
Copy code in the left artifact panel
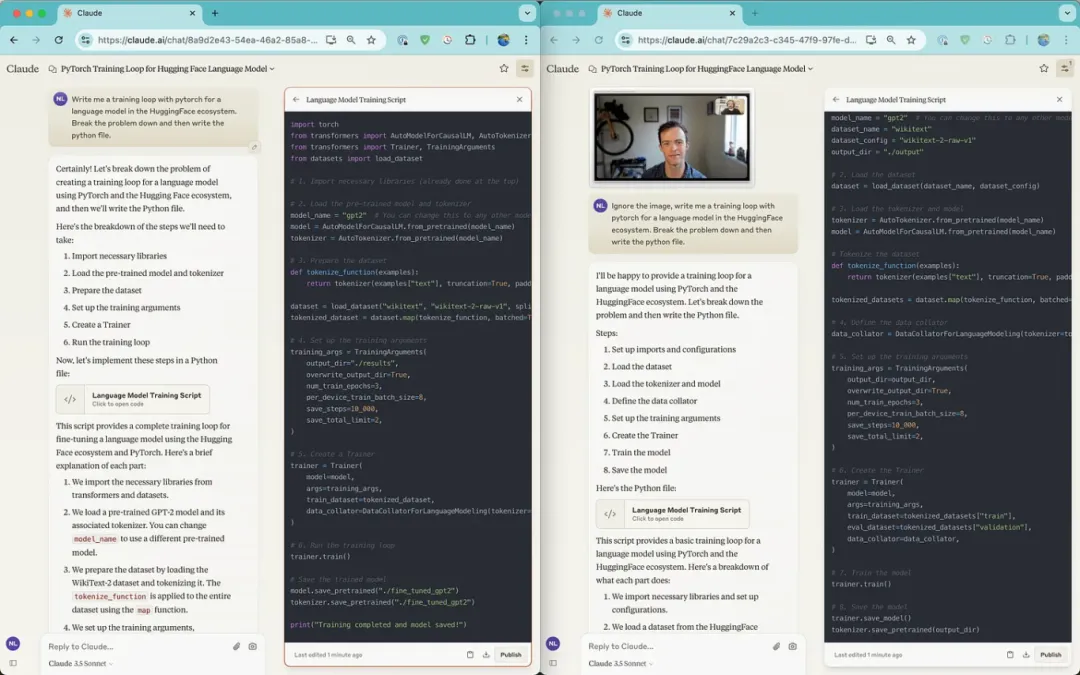[470, 654]
